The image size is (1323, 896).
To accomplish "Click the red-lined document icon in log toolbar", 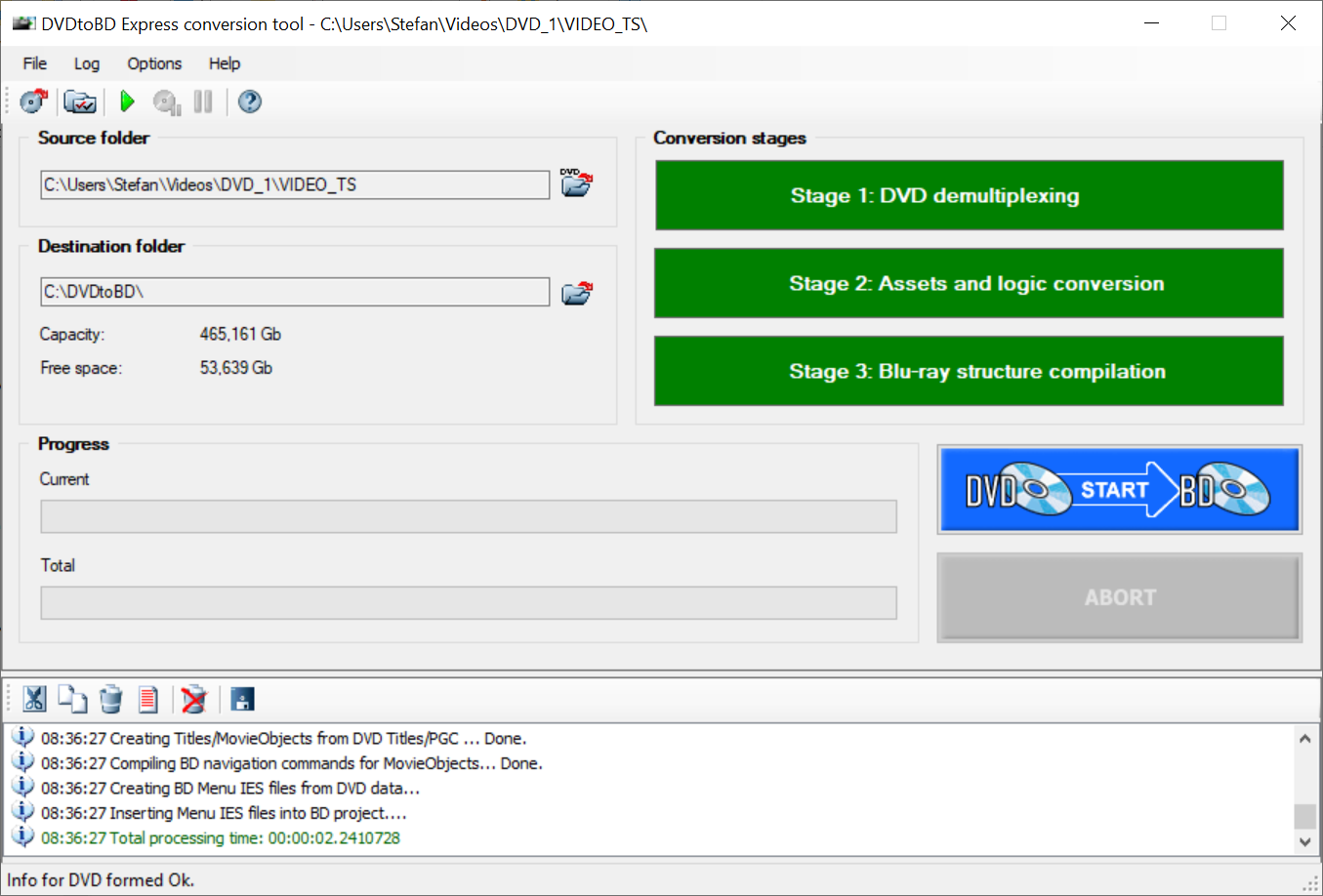I will (x=148, y=699).
